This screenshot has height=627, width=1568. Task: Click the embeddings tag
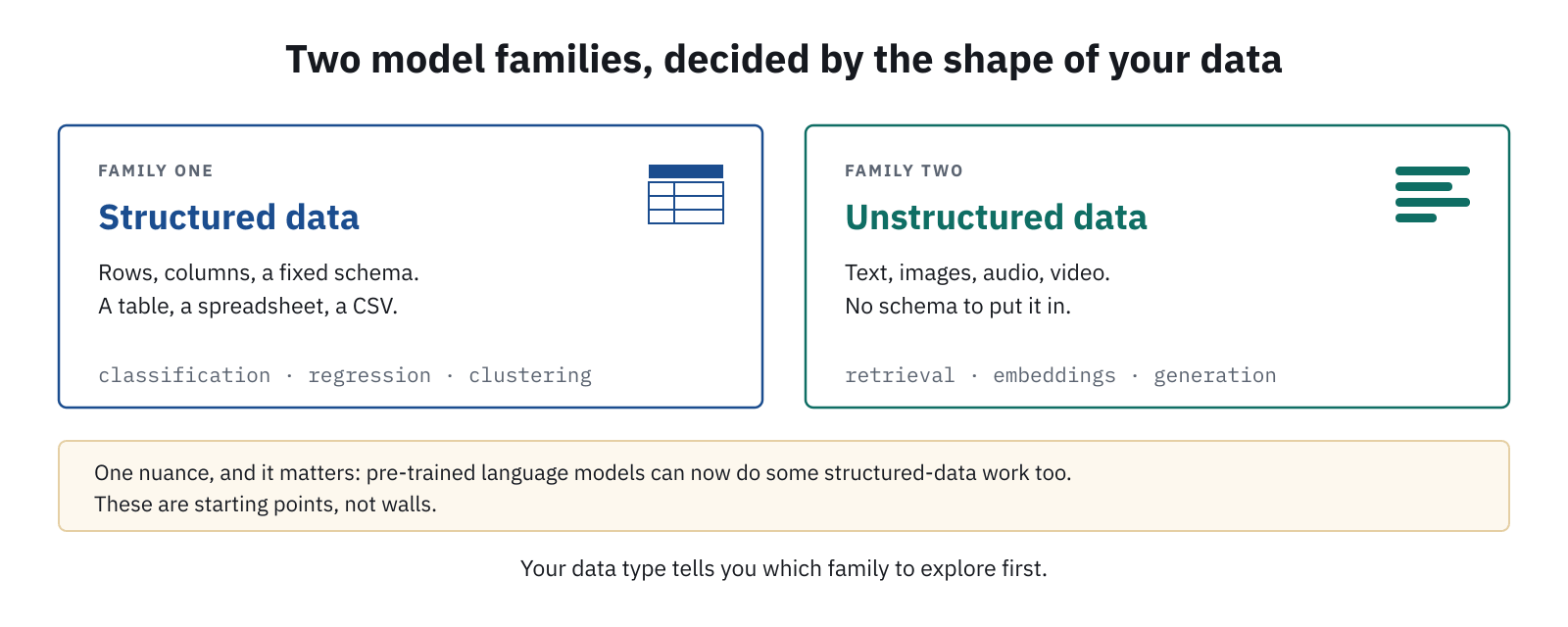1054,375
